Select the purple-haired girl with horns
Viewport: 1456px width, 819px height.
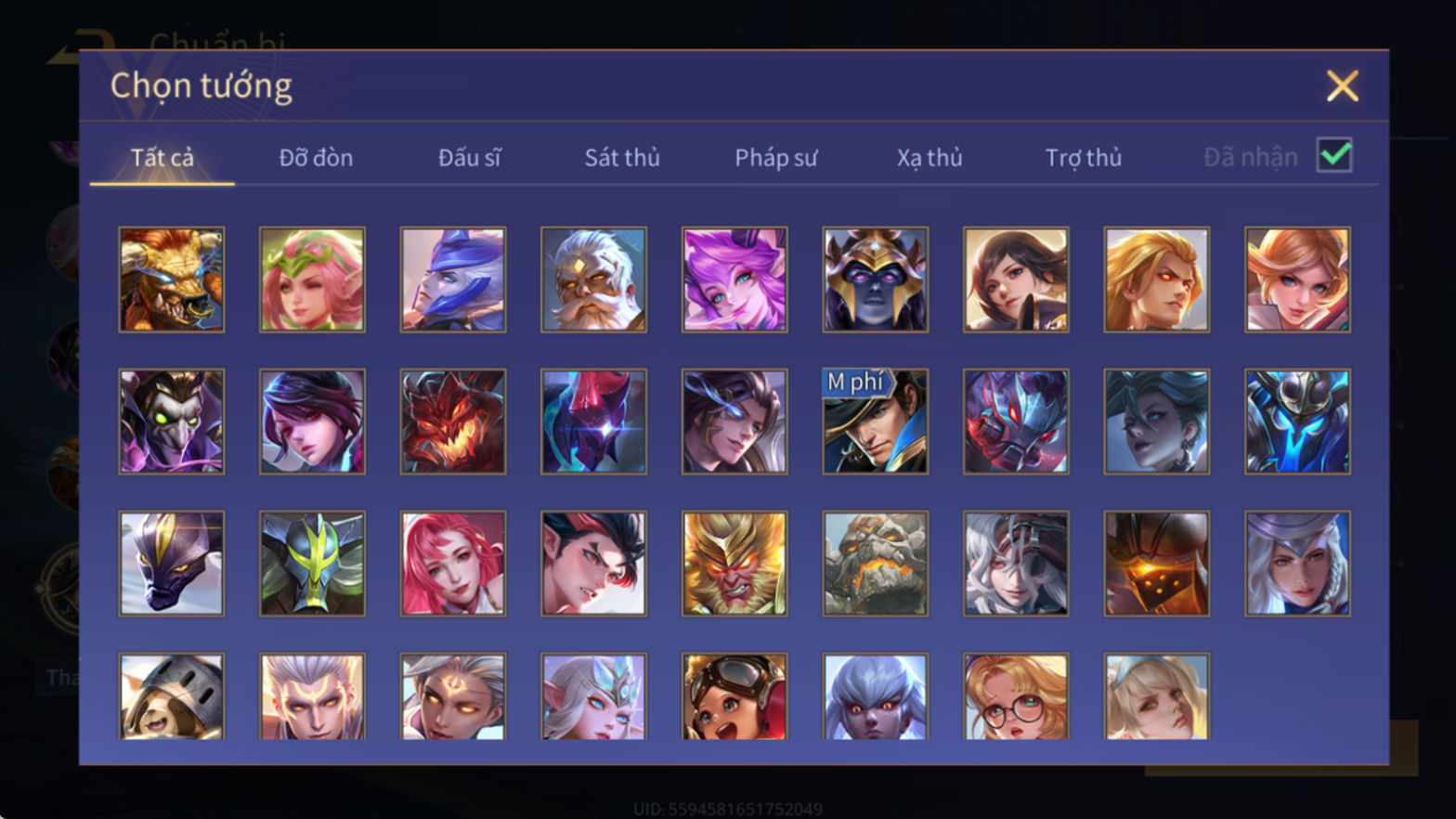point(734,279)
